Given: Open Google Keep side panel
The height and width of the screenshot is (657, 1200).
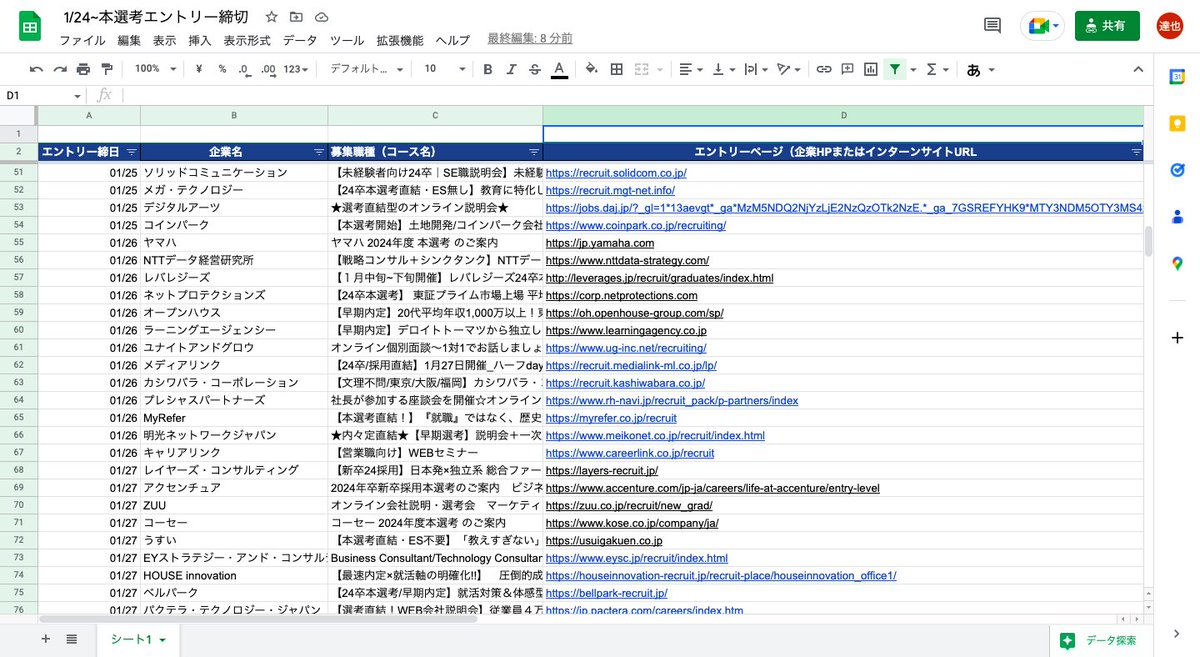Looking at the screenshot, I should 1178,124.
